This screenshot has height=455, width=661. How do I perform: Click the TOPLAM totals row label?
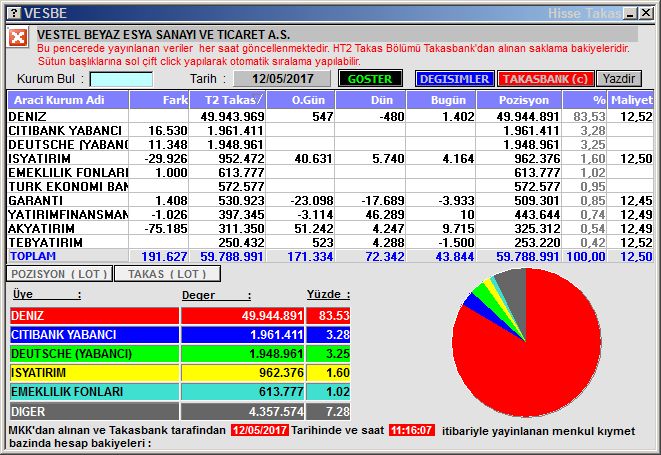[33, 256]
